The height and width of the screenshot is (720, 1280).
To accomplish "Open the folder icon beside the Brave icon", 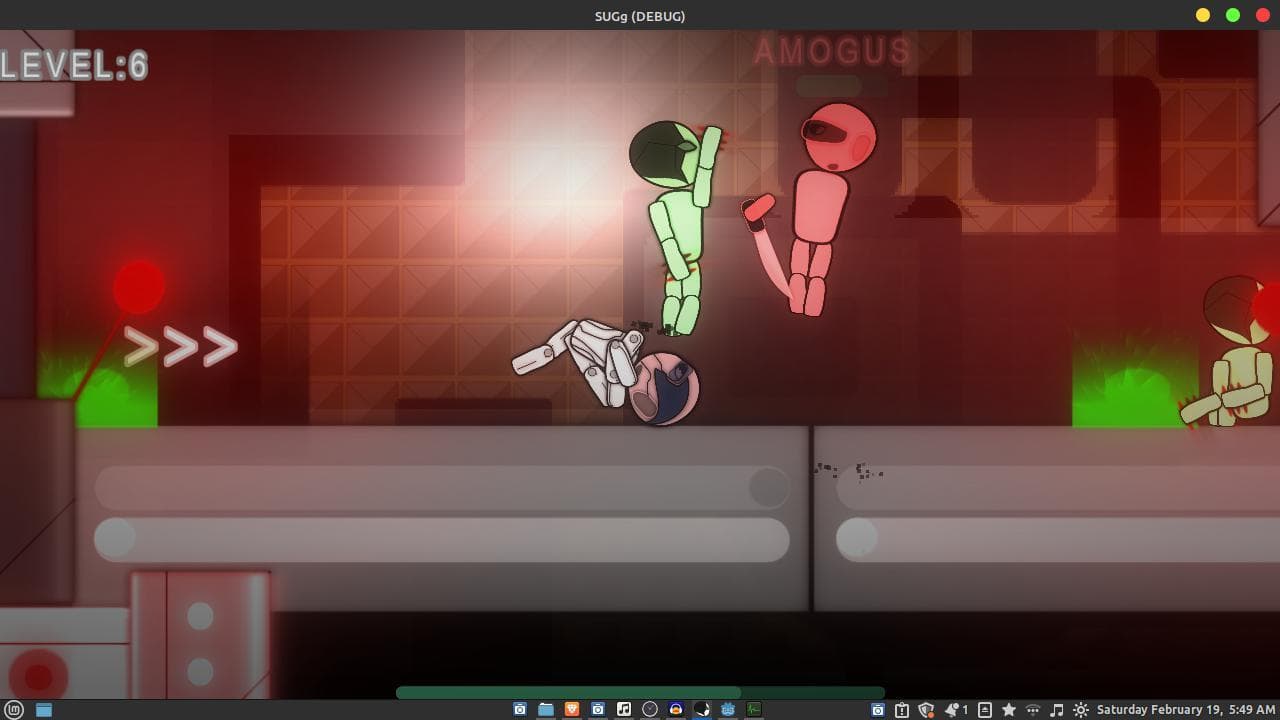I will 546,709.
